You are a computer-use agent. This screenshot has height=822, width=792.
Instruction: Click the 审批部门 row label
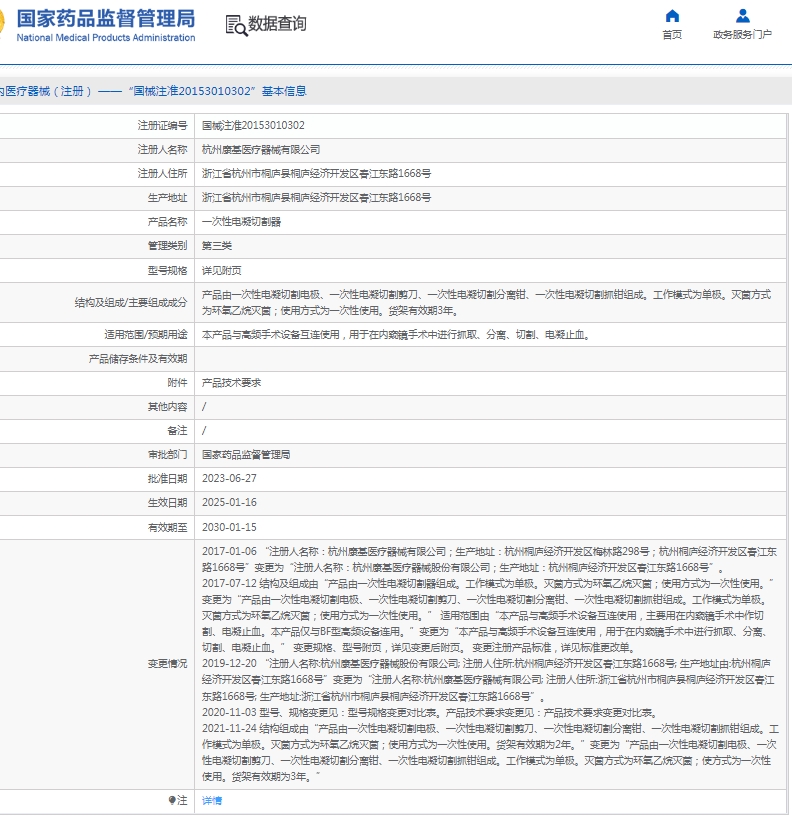click(x=167, y=455)
